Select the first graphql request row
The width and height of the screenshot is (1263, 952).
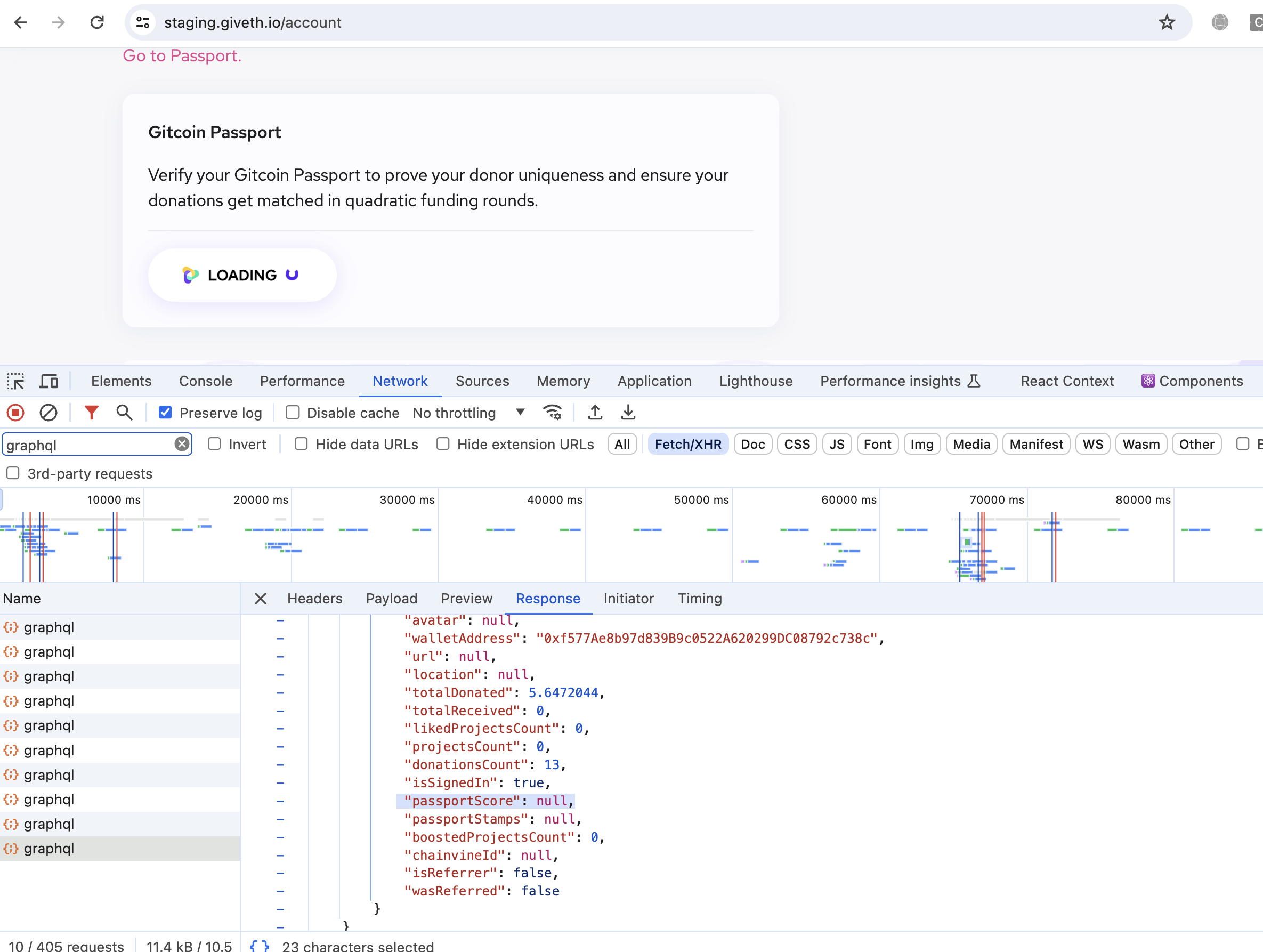(120, 627)
